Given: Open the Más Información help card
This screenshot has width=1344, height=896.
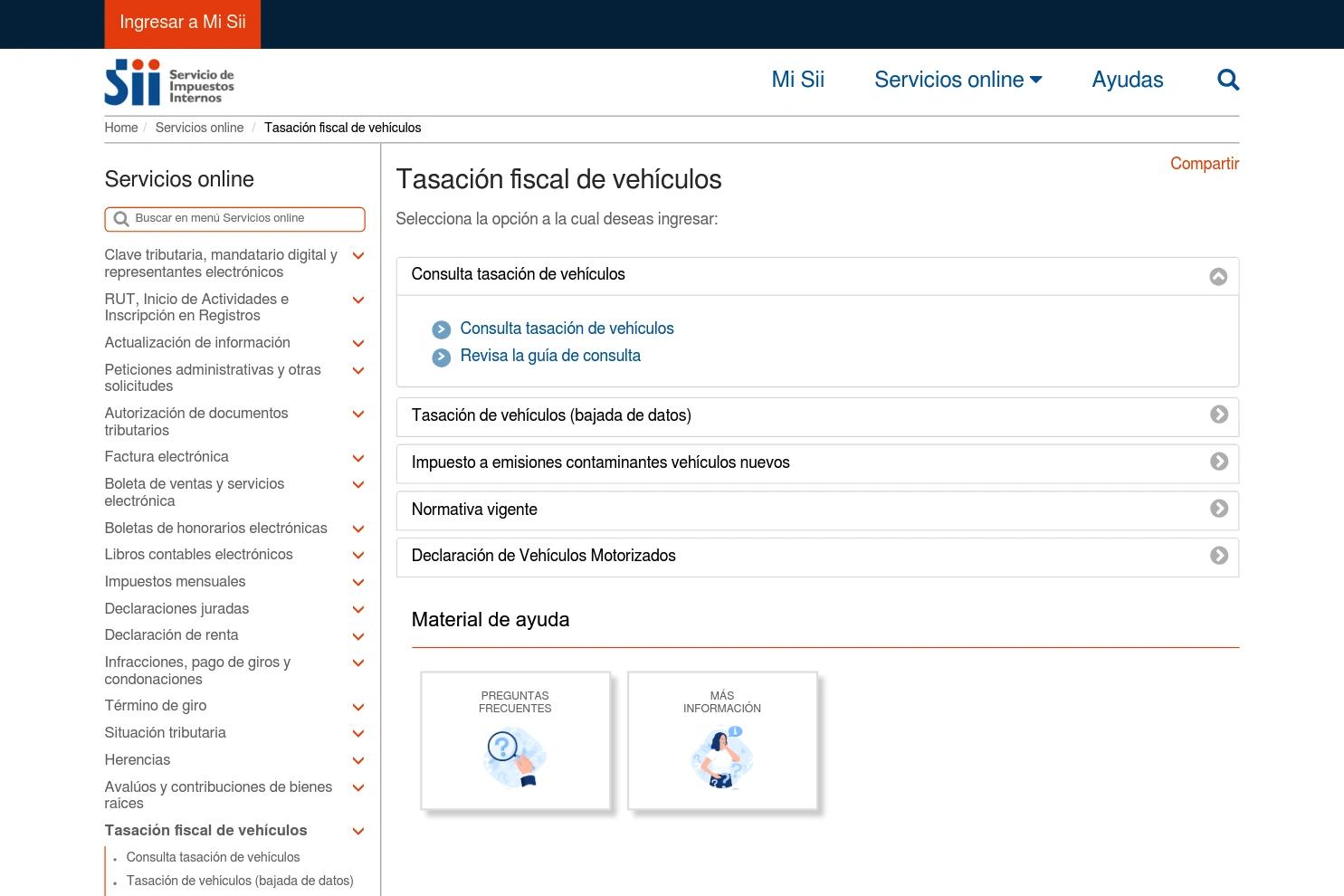Looking at the screenshot, I should point(722,740).
